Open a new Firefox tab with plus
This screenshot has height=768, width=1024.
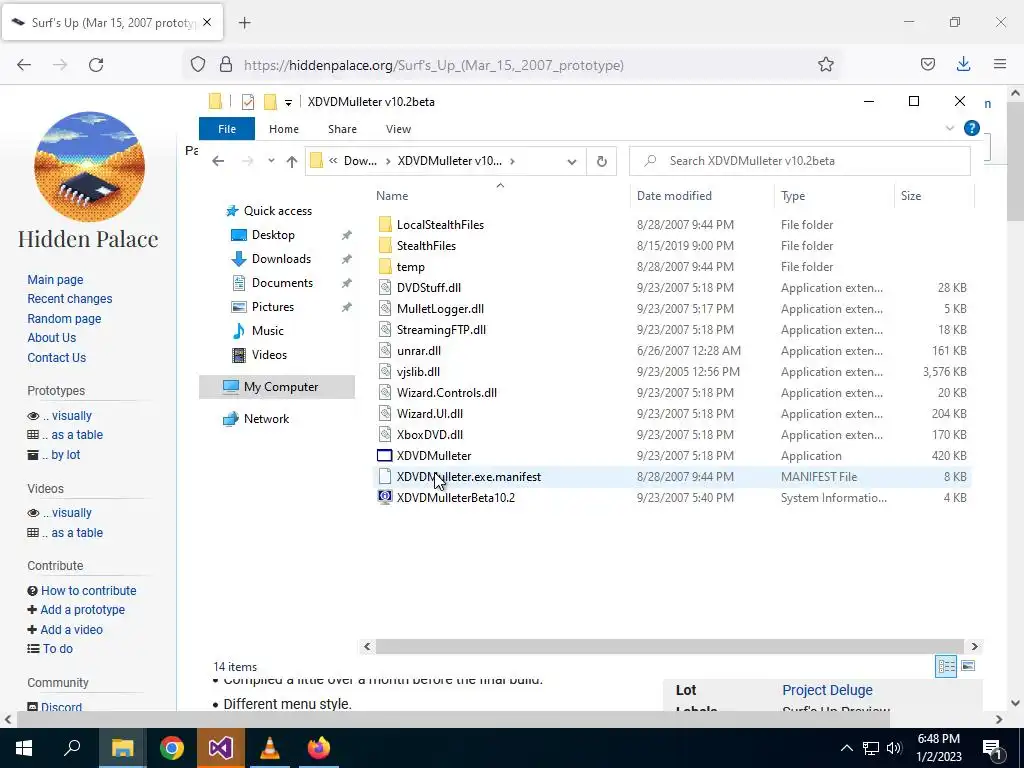244,23
